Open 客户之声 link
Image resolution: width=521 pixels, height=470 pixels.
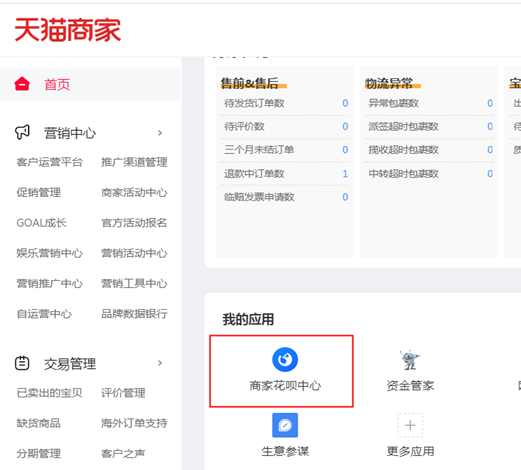click(x=123, y=454)
